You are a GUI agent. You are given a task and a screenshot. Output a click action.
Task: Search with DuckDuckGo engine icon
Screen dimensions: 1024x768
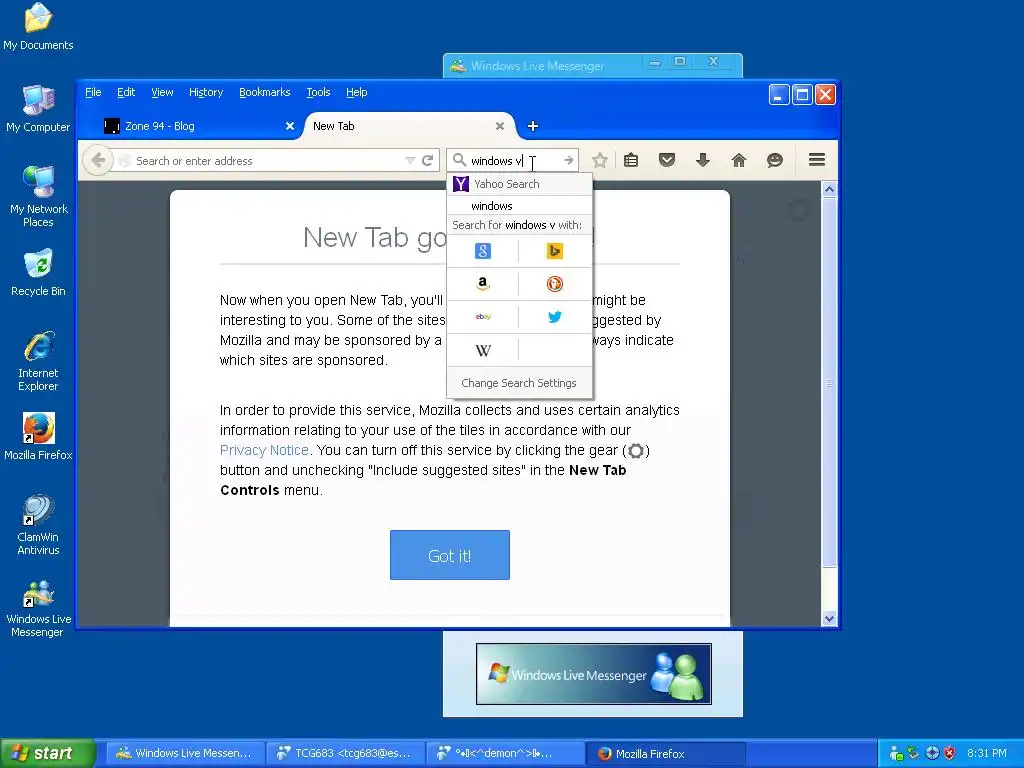point(554,283)
